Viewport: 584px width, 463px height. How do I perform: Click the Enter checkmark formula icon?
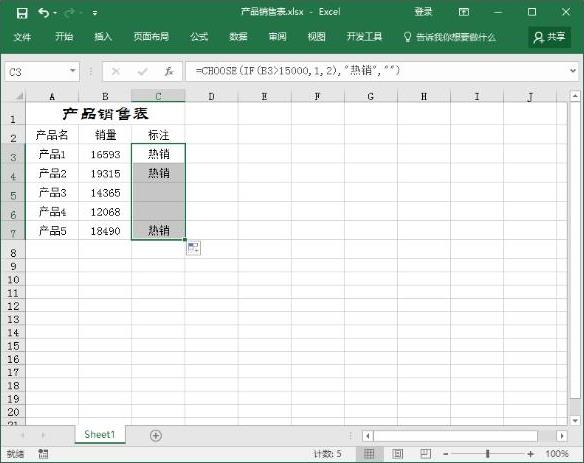pos(143,71)
